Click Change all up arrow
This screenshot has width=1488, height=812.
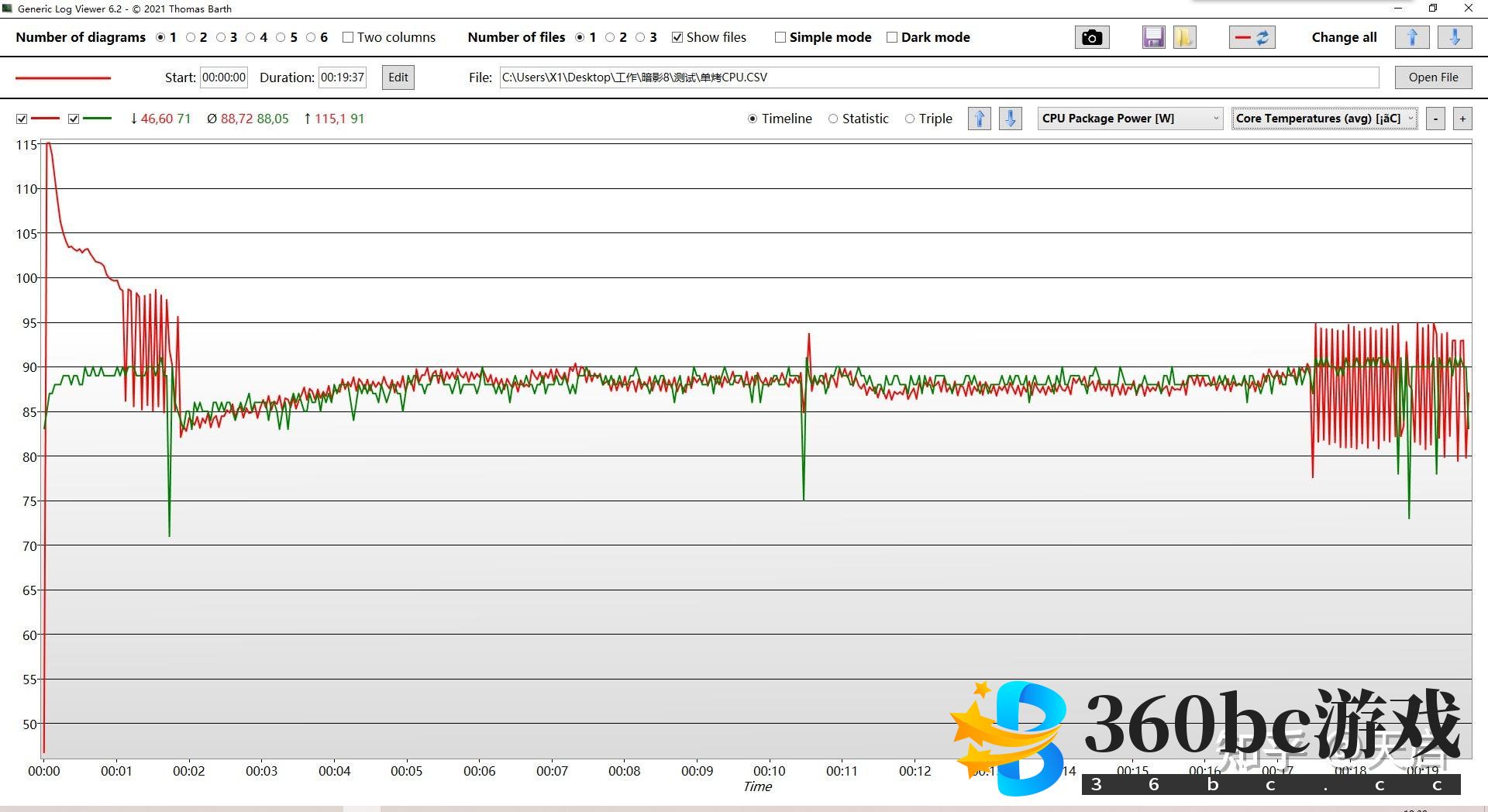(x=1411, y=37)
